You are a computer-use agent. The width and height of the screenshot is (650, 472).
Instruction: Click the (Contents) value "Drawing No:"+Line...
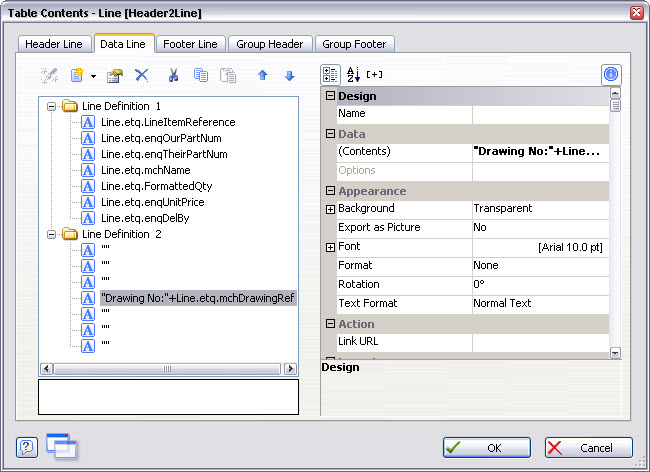click(x=540, y=152)
